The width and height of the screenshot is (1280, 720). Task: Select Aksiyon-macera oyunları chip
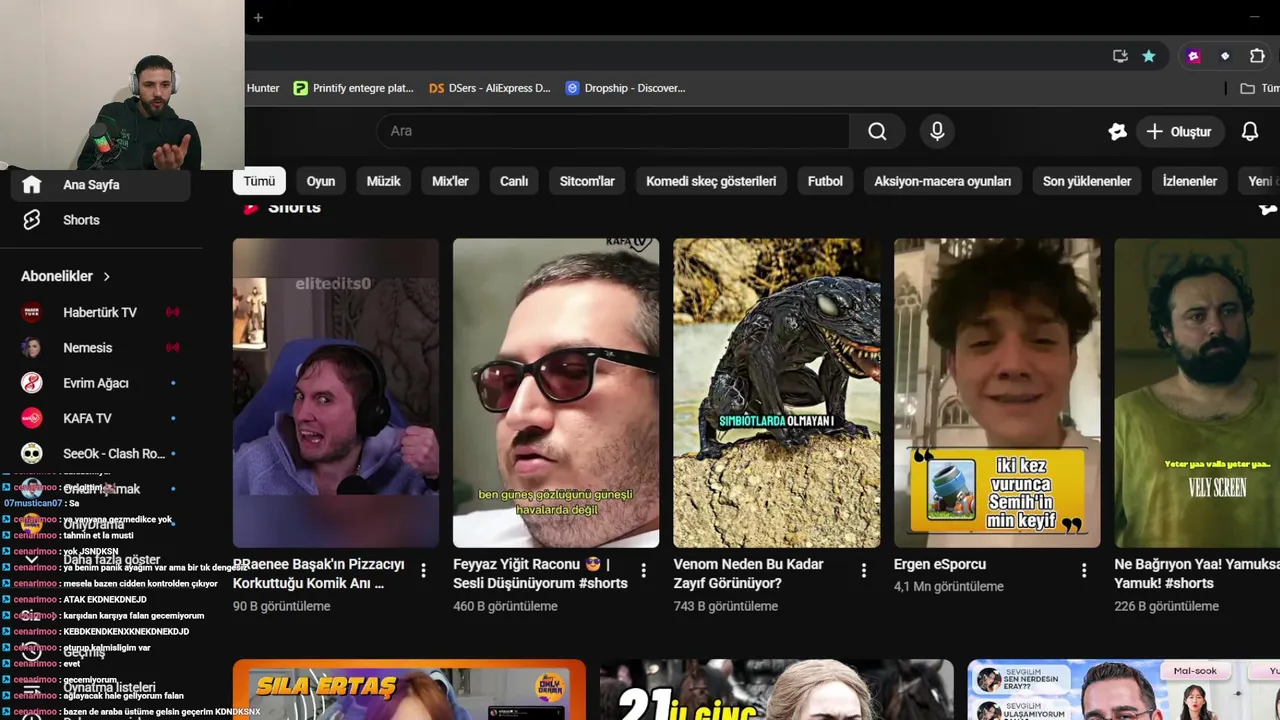942,181
